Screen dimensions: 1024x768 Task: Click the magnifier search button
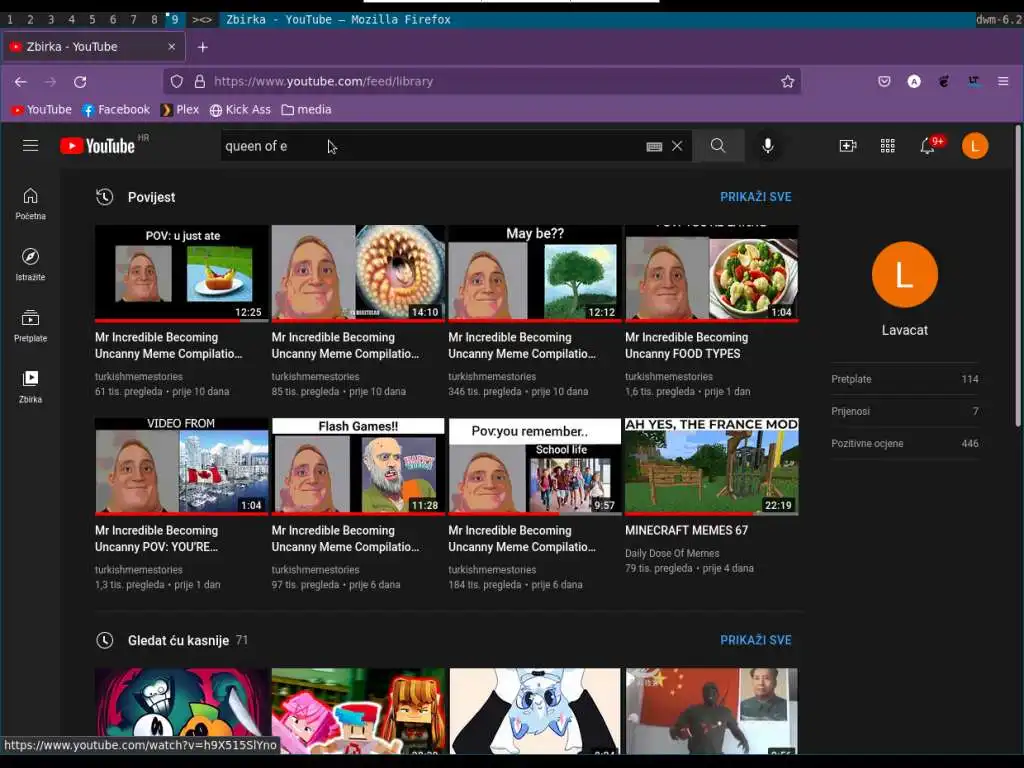(718, 146)
